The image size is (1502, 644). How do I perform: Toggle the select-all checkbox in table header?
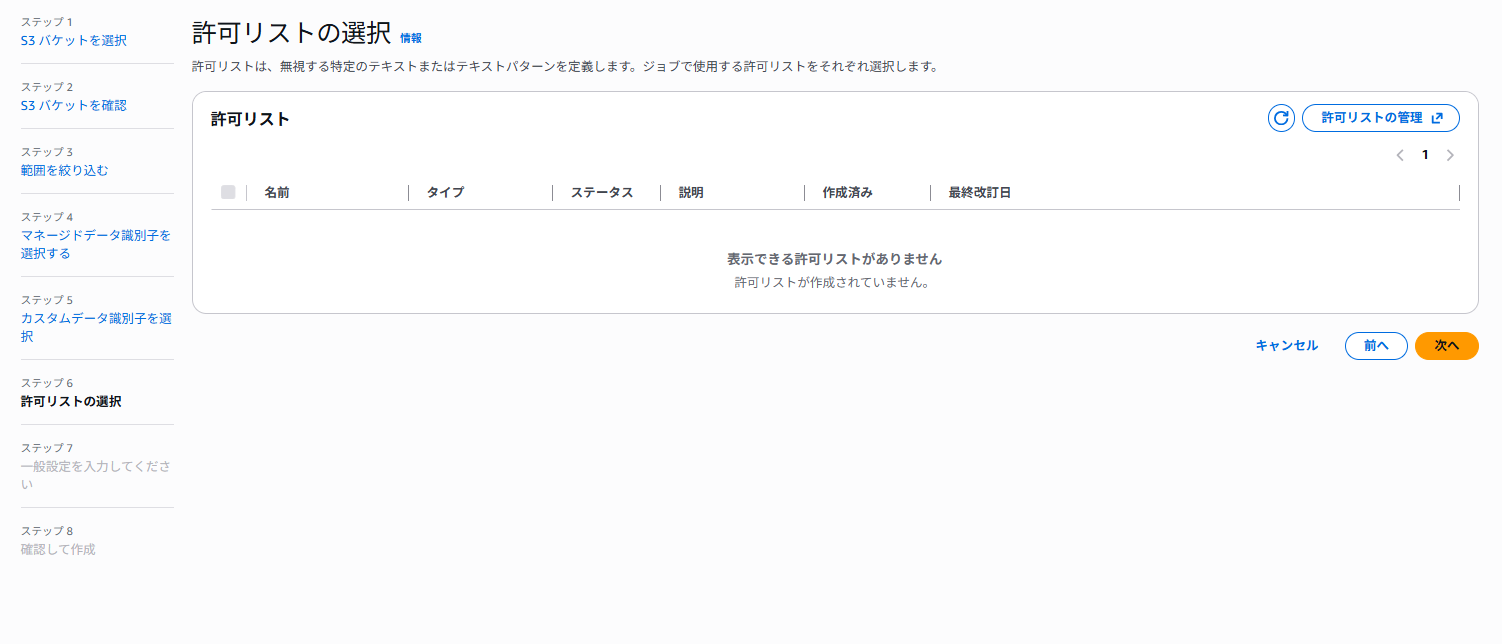(228, 192)
